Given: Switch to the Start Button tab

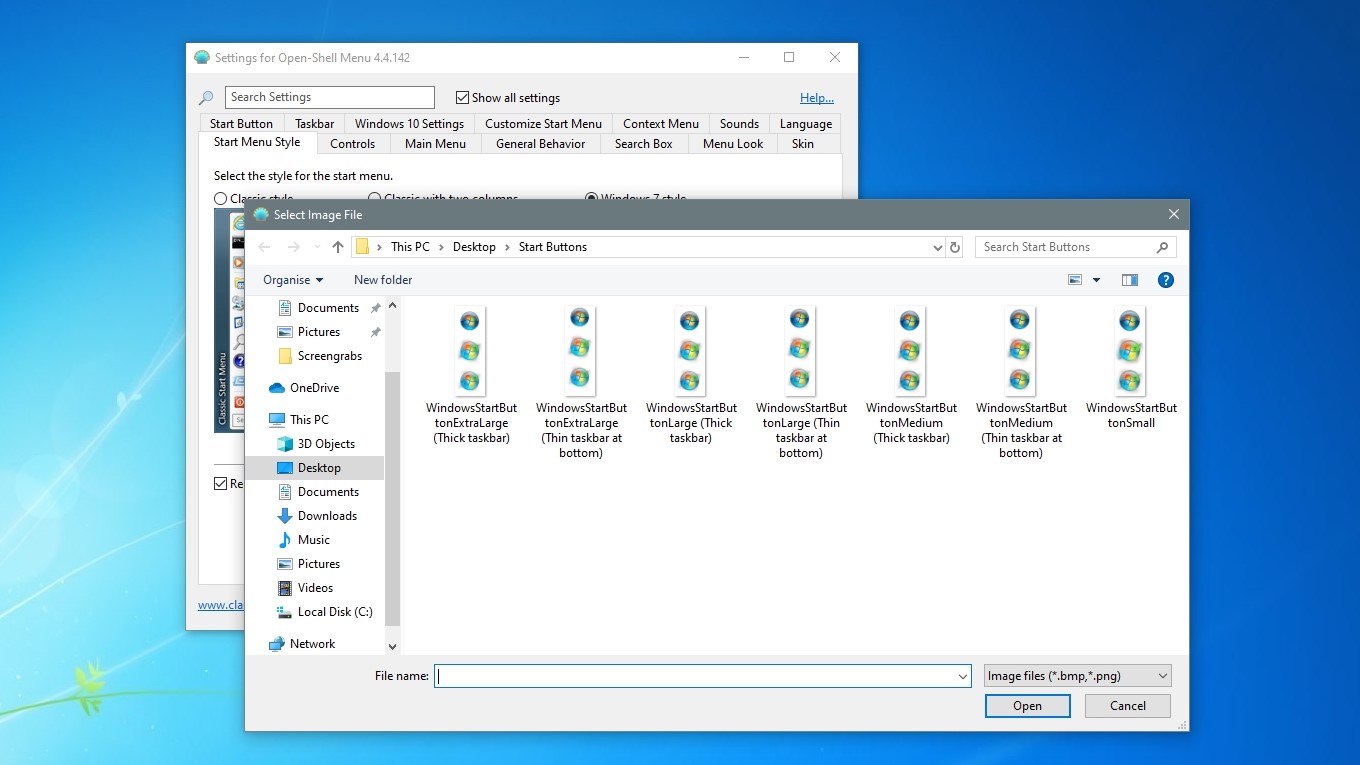Looking at the screenshot, I should tap(241, 124).
